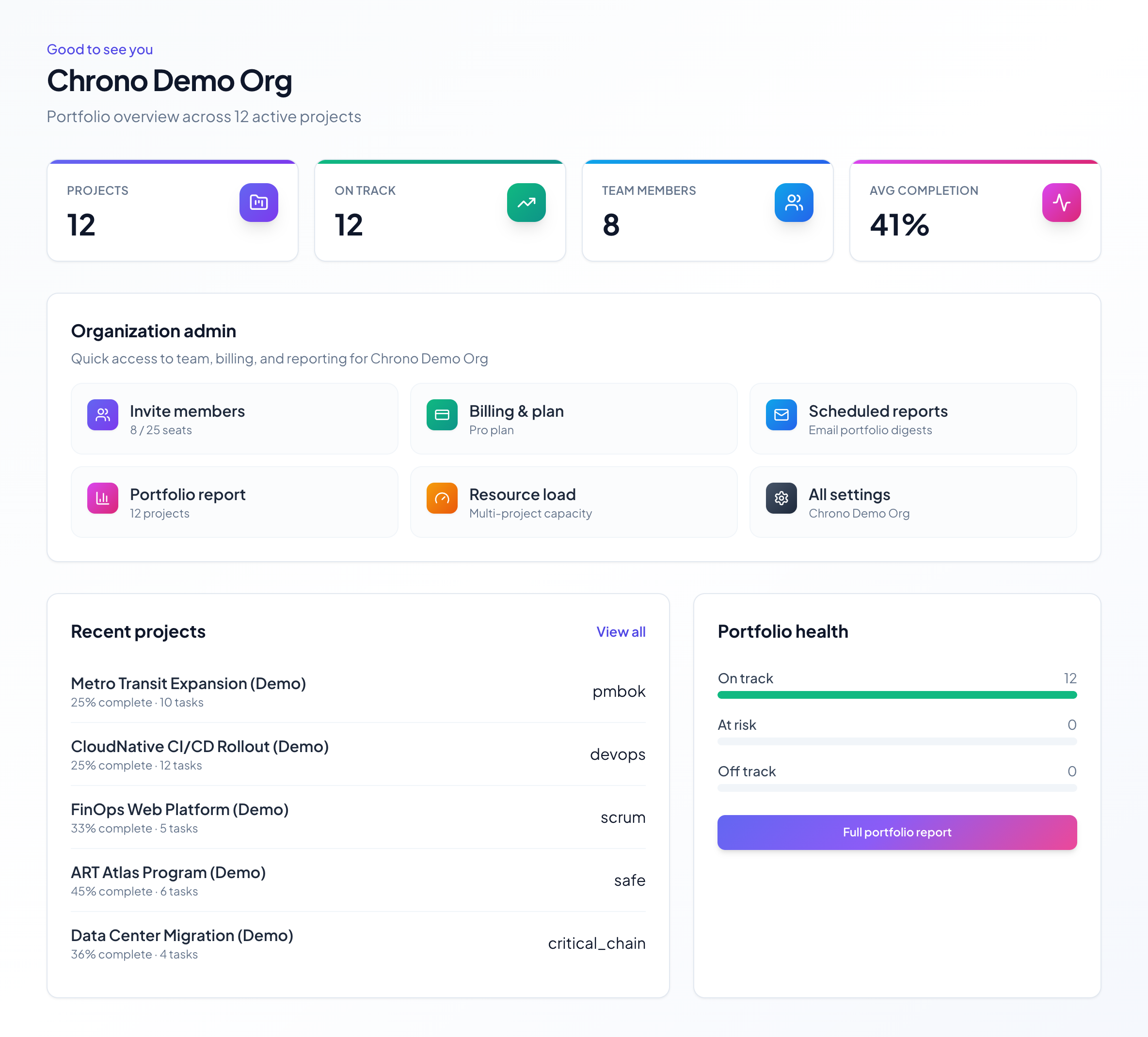This screenshot has width=1148, height=1037.
Task: Click the purple Invite members icon
Action: 102,414
